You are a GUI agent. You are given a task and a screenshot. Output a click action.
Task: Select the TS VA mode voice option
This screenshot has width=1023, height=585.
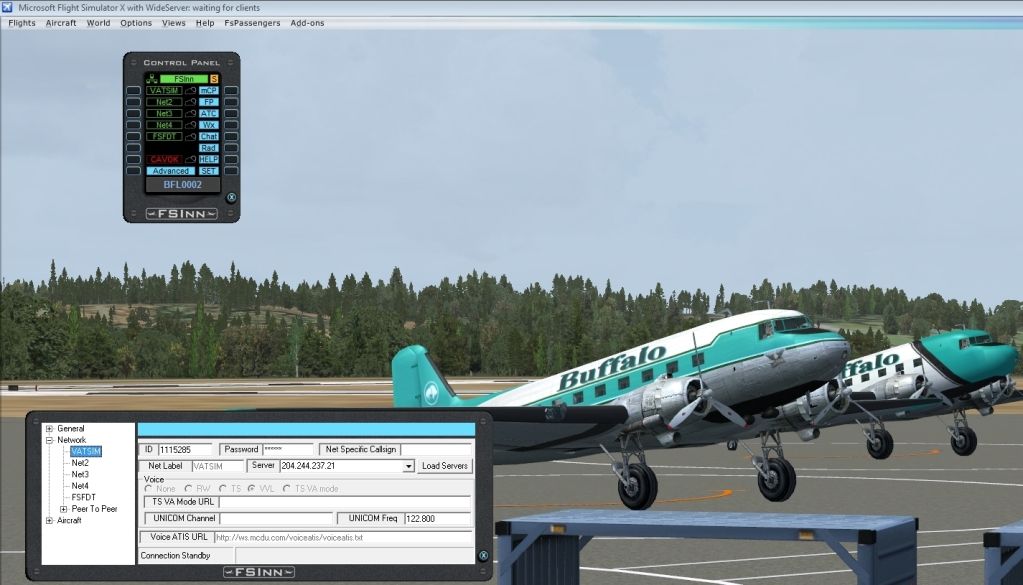click(x=286, y=488)
